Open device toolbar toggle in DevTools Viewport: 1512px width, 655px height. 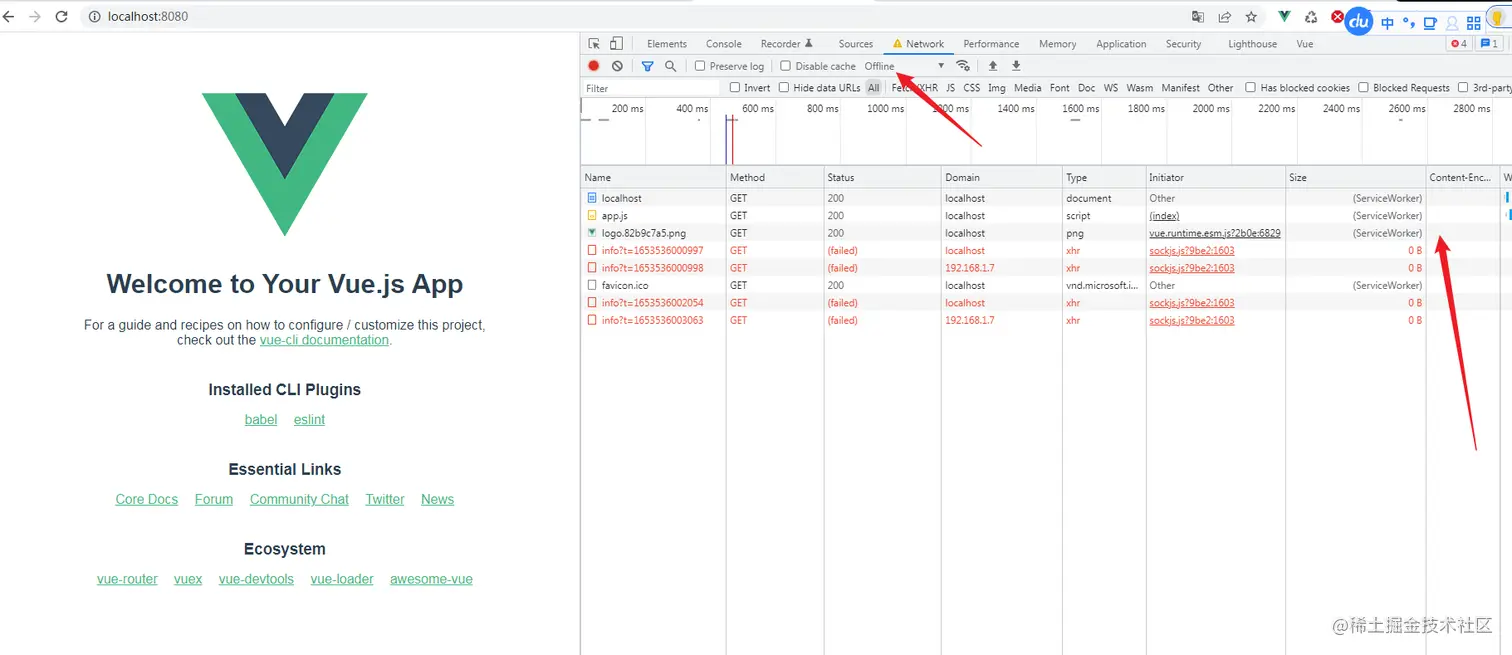[617, 43]
